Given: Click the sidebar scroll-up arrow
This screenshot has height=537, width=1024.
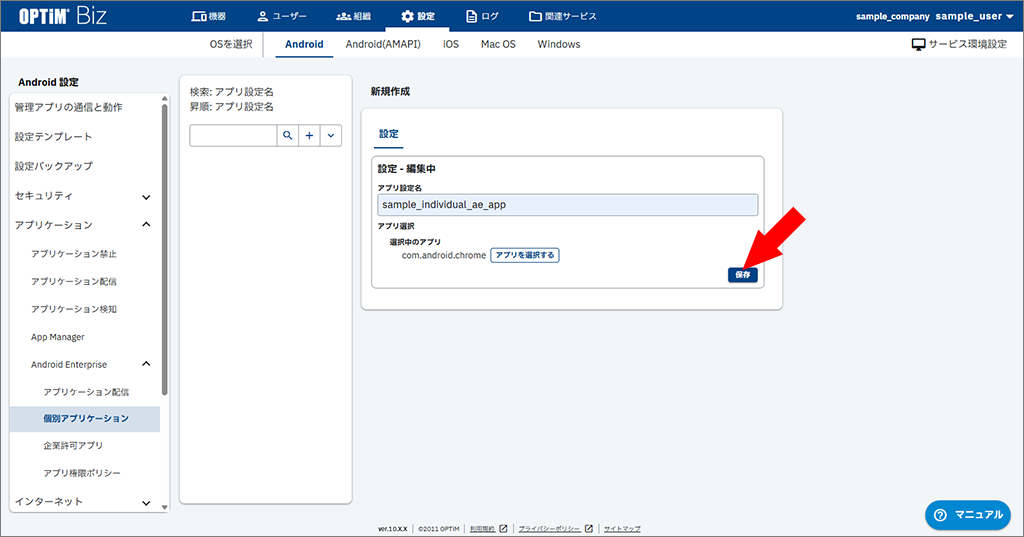Looking at the screenshot, I should pyautogui.click(x=165, y=99).
